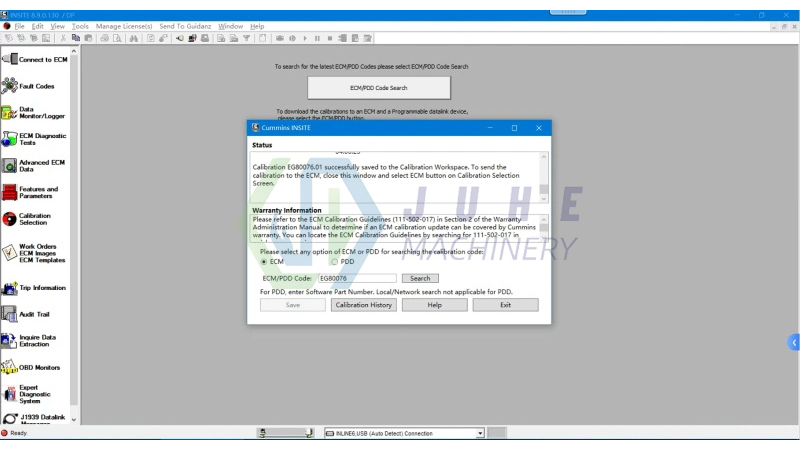This screenshot has height=450, width=800.
Task: Click the ECM/PDD Code input field
Action: (357, 278)
